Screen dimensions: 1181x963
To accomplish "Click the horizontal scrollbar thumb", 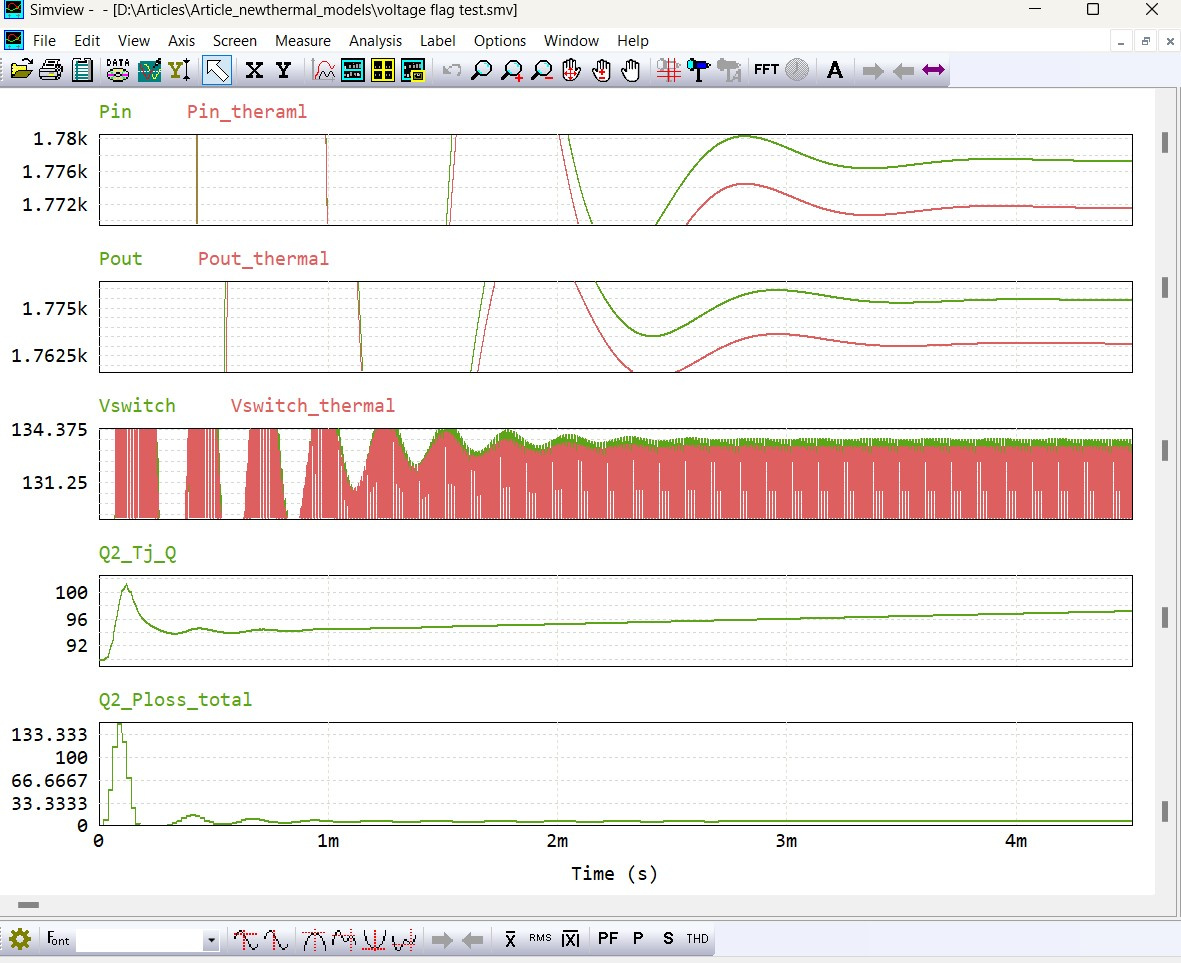I will [x=28, y=905].
